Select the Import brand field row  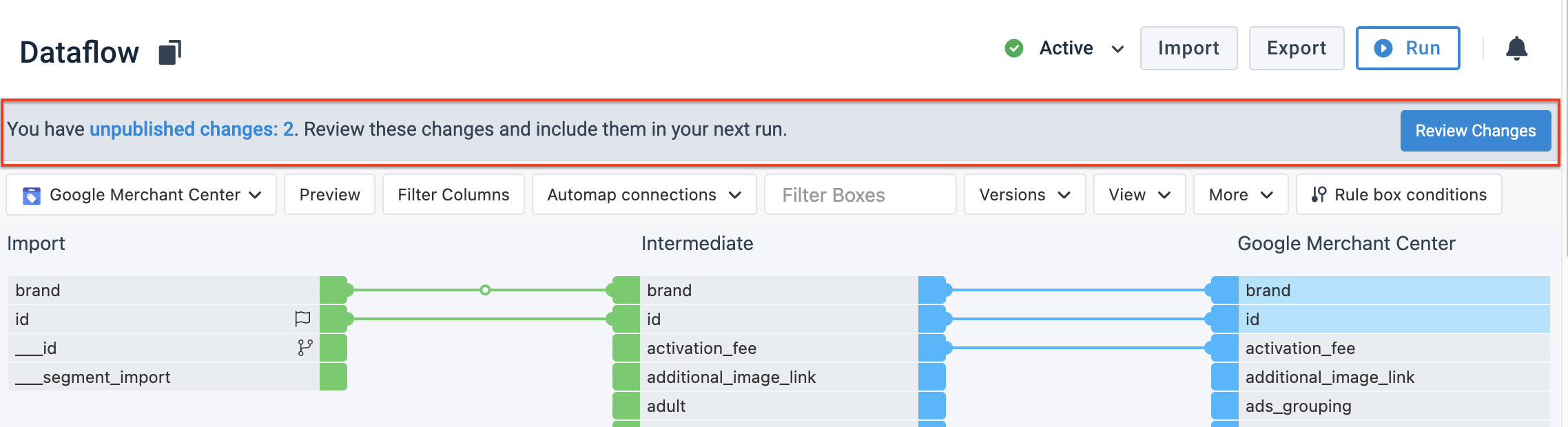pyautogui.click(x=164, y=290)
